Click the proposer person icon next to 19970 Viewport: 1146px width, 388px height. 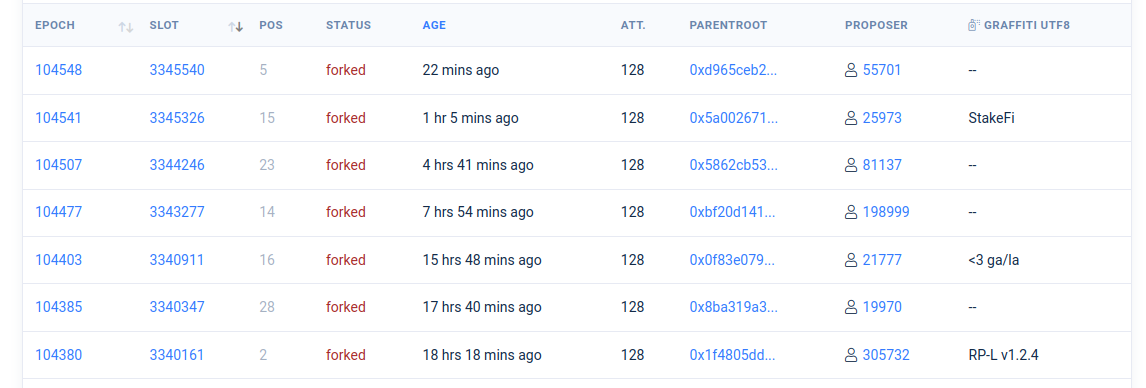[851, 308]
